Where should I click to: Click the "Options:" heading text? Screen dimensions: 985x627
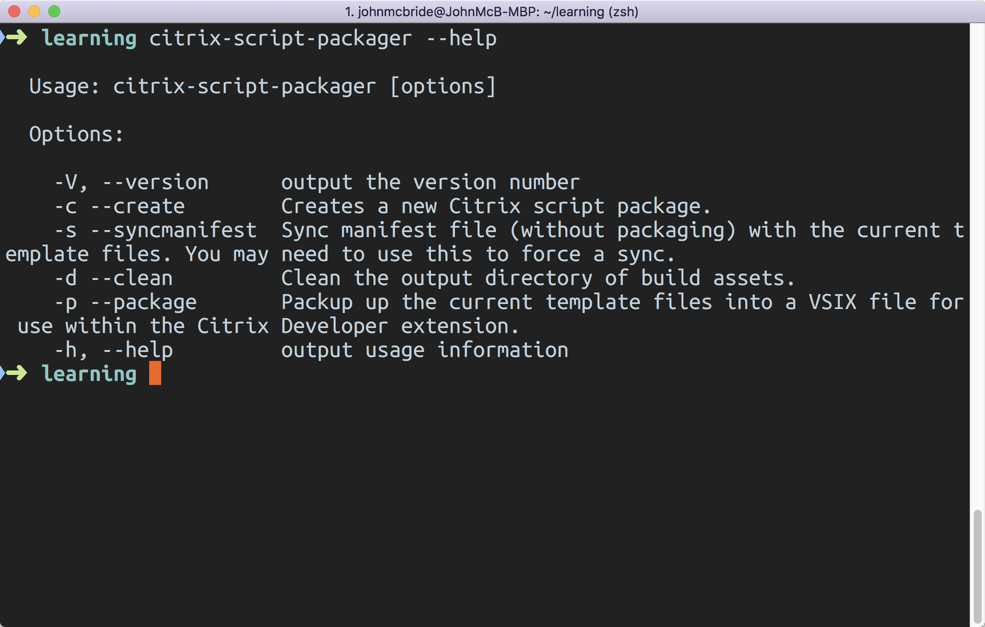[76, 134]
